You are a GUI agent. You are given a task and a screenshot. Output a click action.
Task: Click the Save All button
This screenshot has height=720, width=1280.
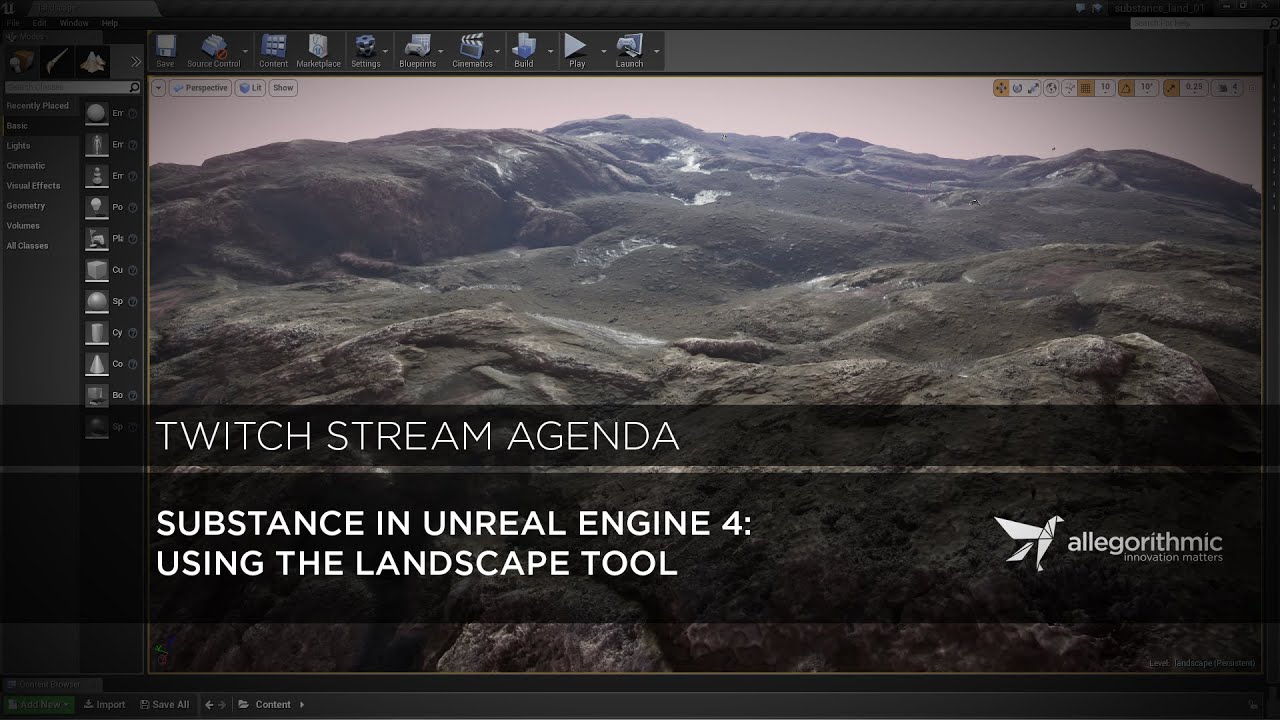coord(165,705)
